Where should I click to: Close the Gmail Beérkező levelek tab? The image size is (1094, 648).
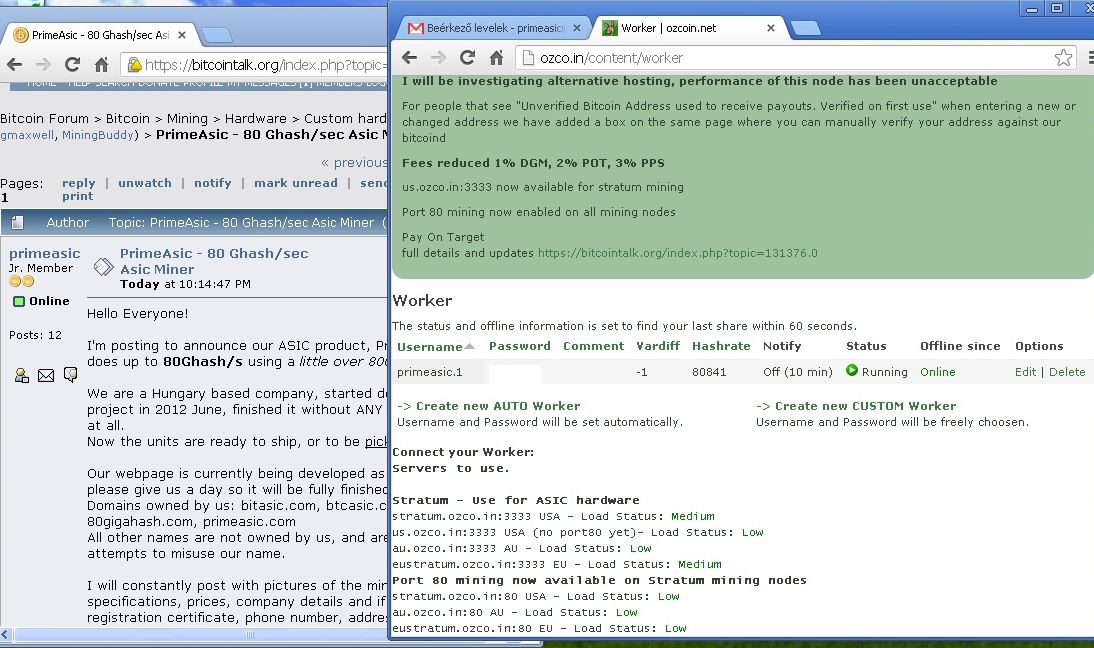577,28
